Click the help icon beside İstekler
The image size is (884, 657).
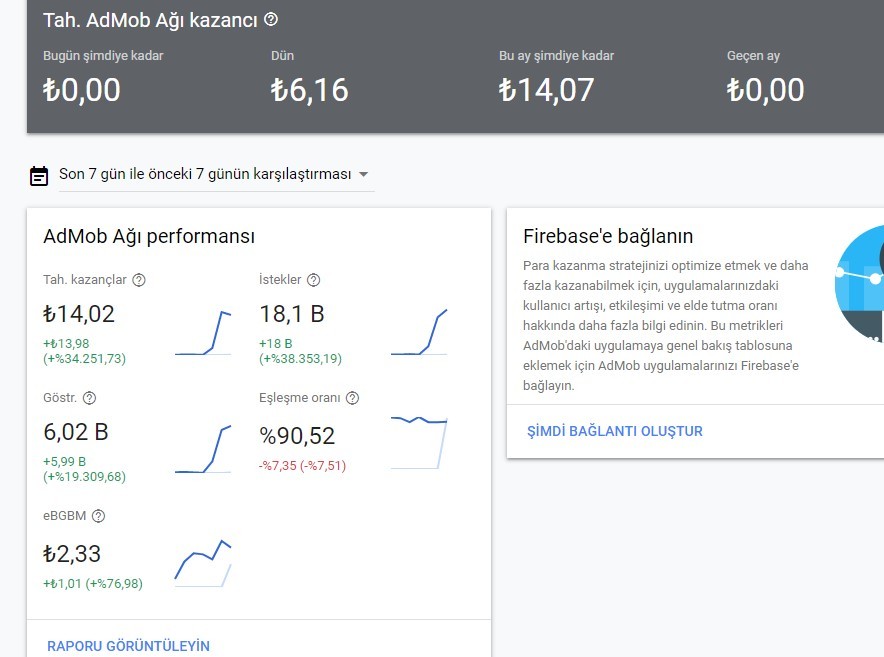[x=313, y=280]
